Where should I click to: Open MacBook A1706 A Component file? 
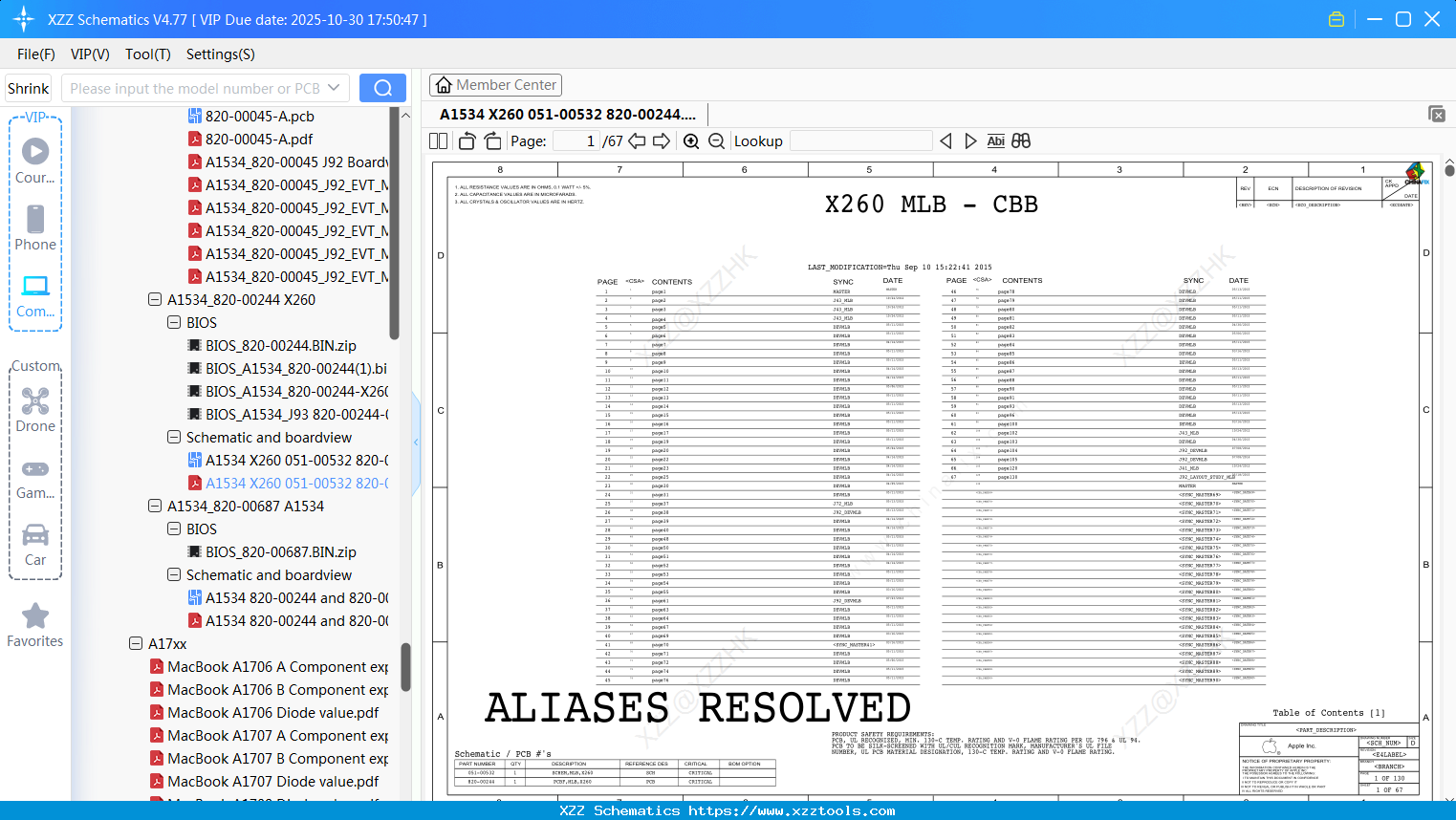[x=269, y=667]
